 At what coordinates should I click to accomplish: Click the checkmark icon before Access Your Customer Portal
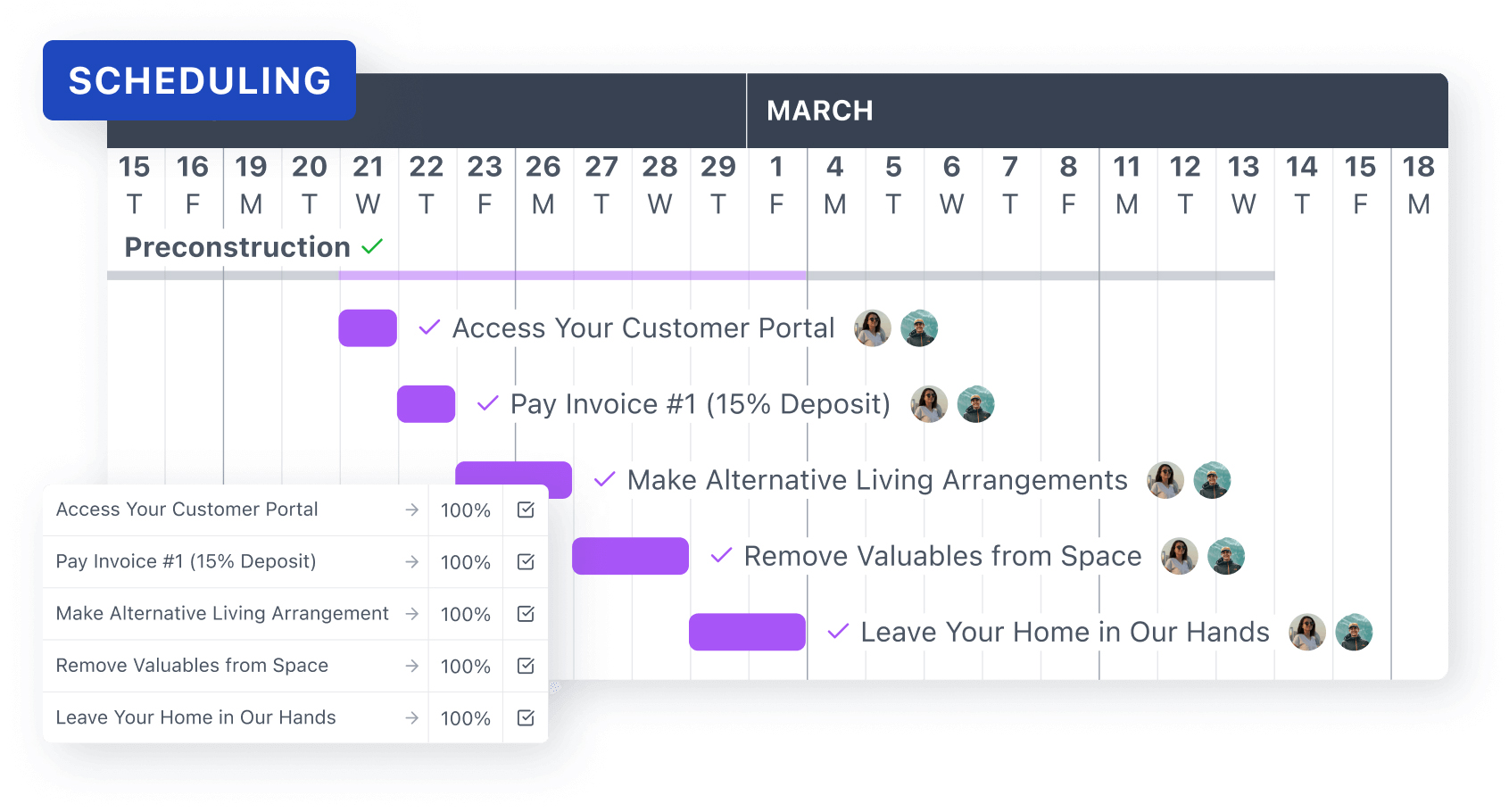coord(428,327)
